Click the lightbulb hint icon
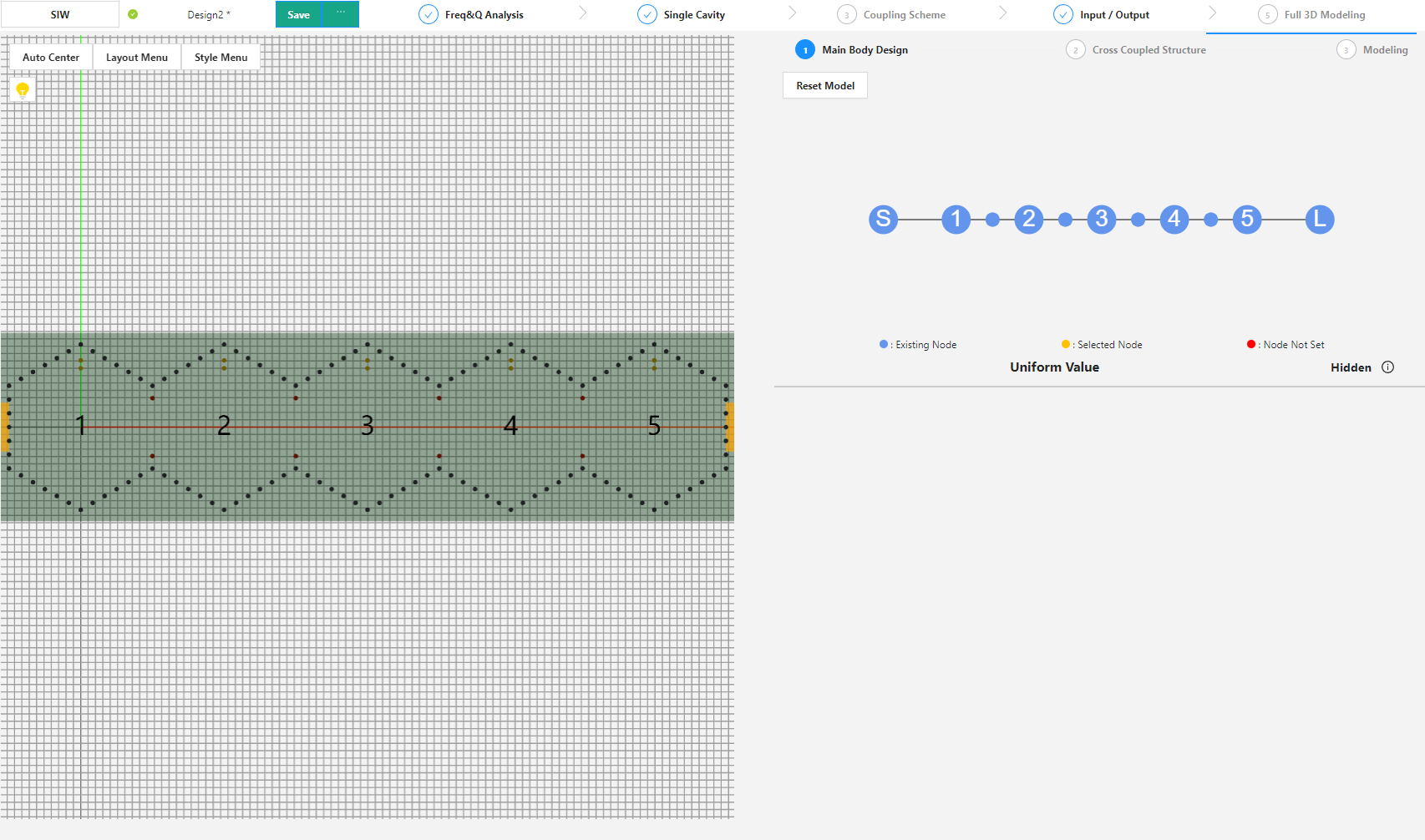The width and height of the screenshot is (1425, 840). [x=23, y=89]
